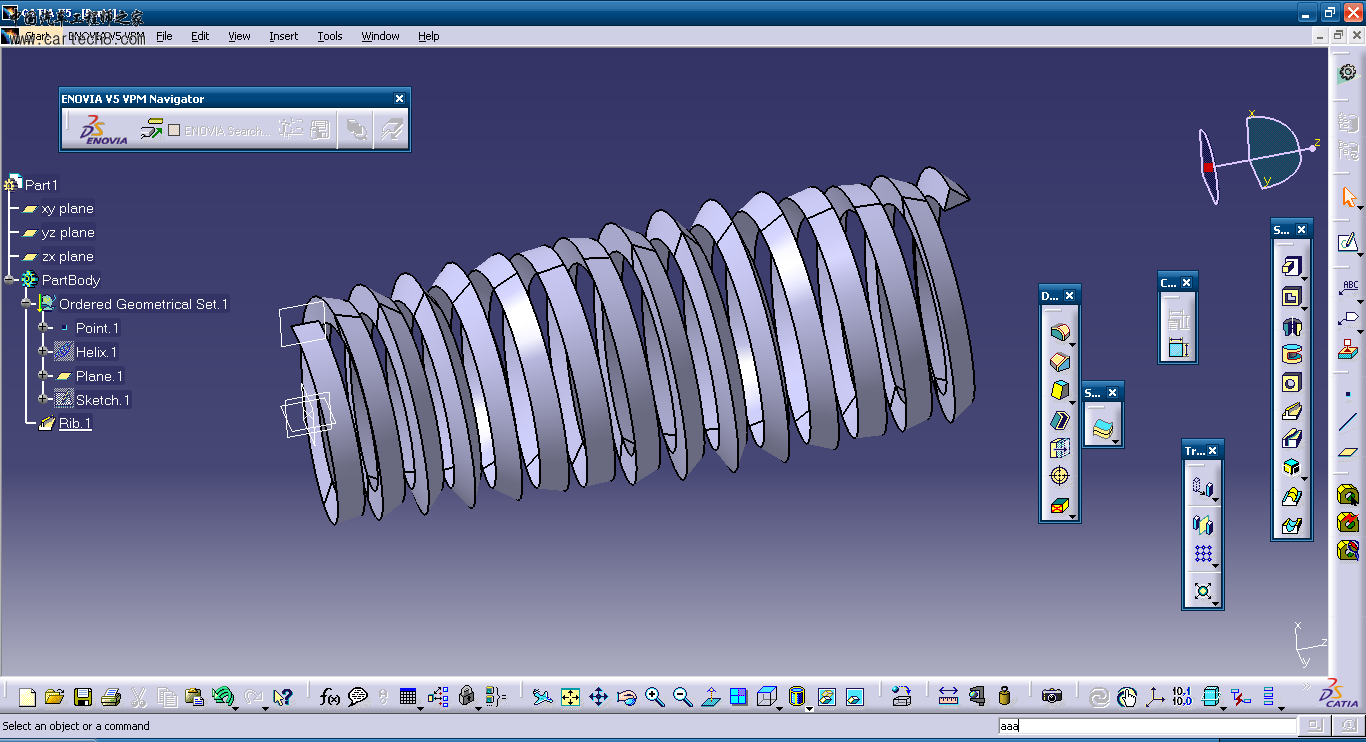The height and width of the screenshot is (742, 1366).
Task: Close the ENOVIA V5 VPM Navigator toolbar
Action: pos(399,98)
